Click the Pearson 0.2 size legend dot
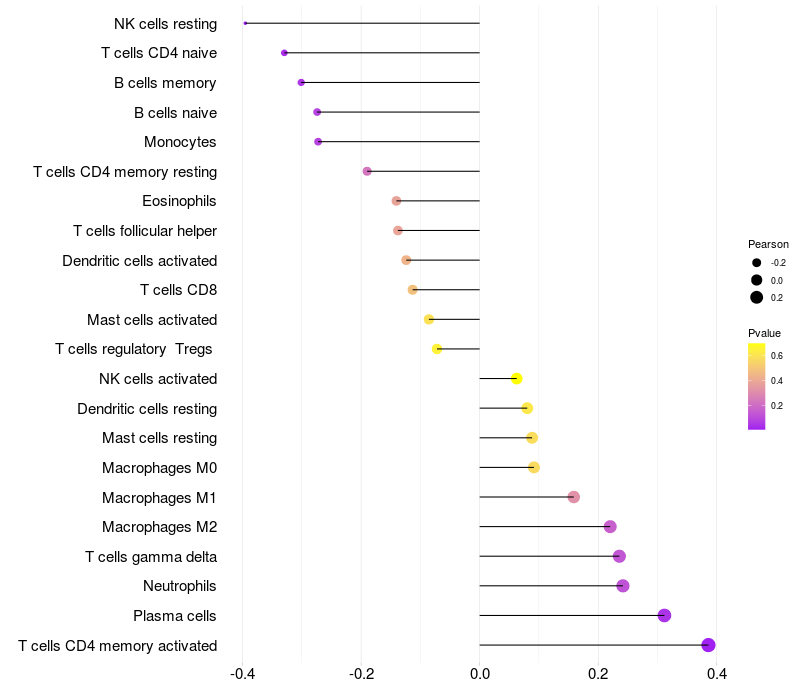The height and width of the screenshot is (700, 800). 756,297
